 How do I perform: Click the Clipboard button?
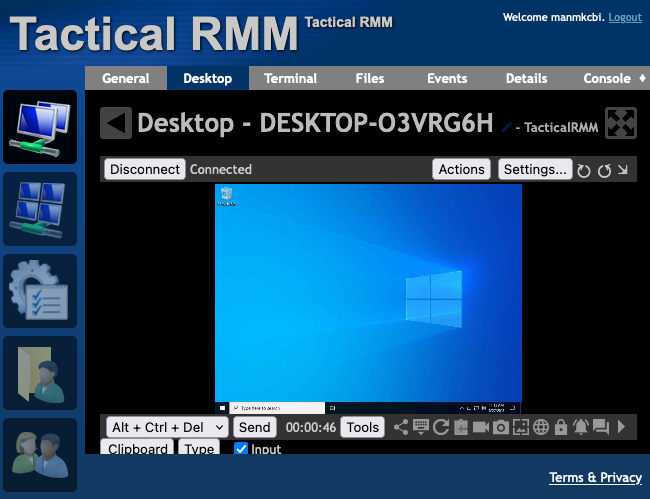pyautogui.click(x=138, y=447)
